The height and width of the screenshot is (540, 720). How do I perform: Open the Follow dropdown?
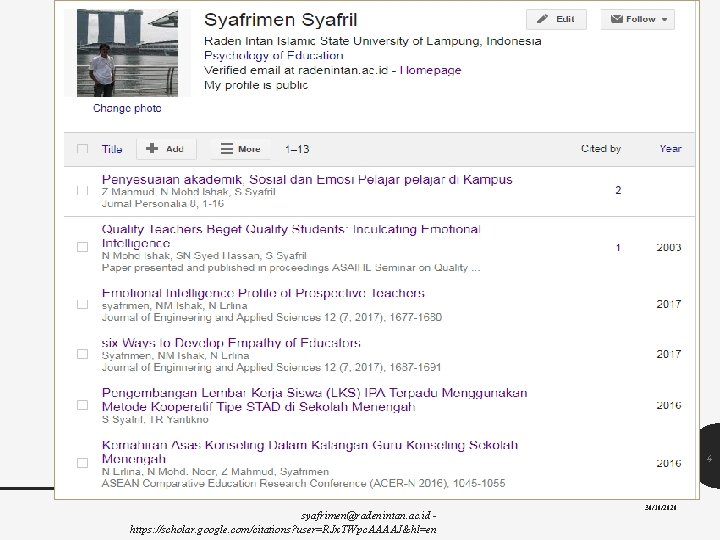tap(638, 19)
